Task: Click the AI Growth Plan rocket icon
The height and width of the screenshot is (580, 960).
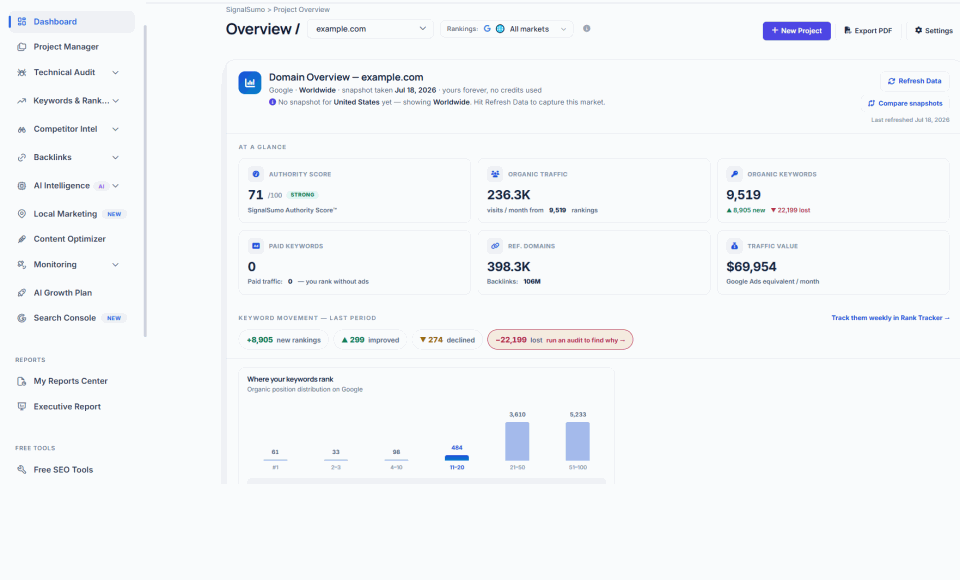Action: [x=22, y=293]
